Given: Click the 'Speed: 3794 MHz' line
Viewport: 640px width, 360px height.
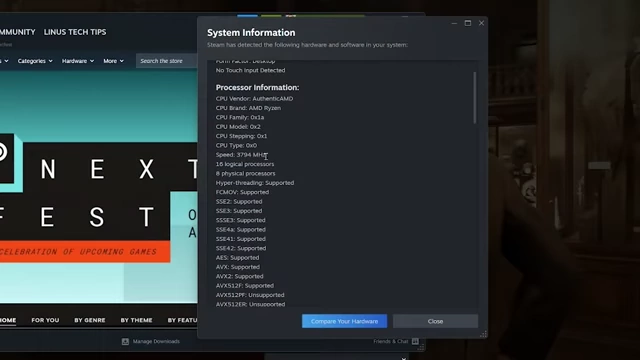Looking at the screenshot, I should click(x=241, y=155).
